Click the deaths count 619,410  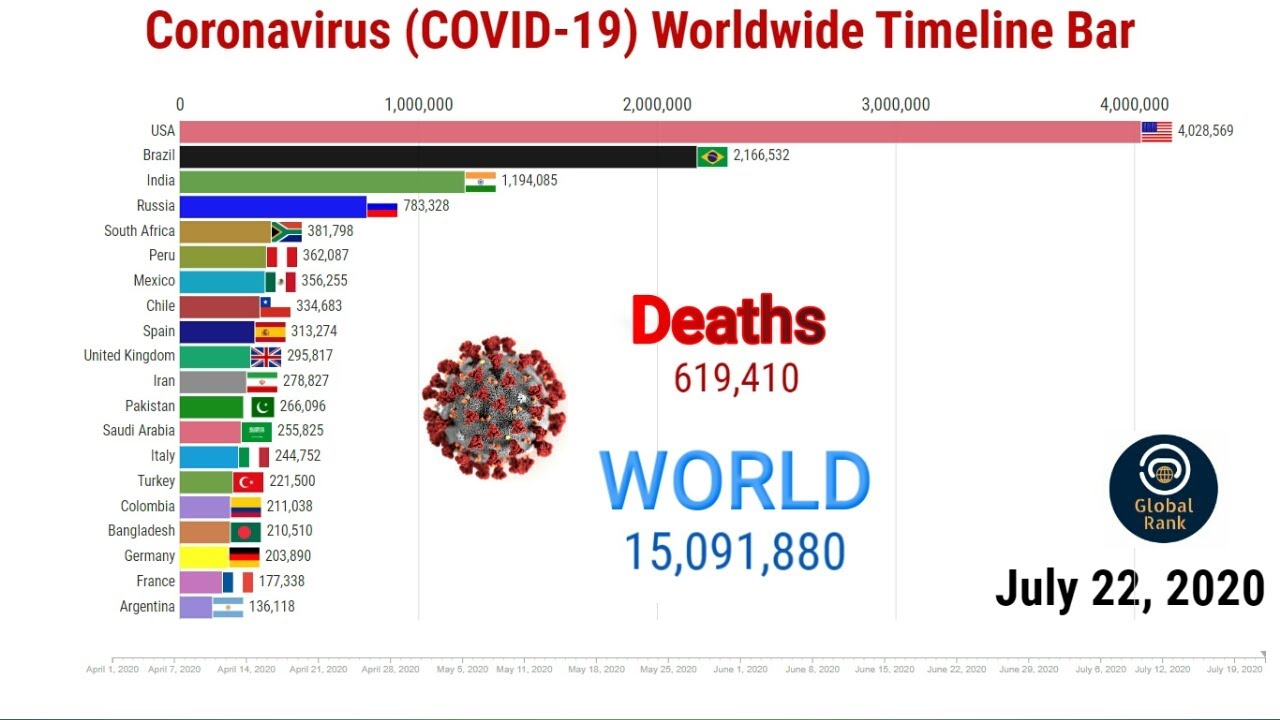pos(736,379)
